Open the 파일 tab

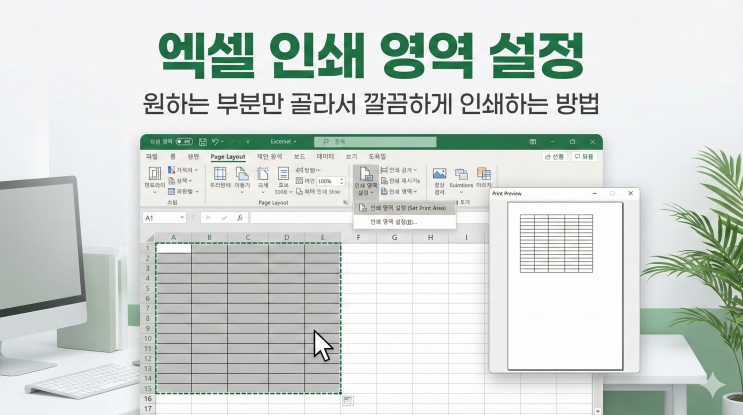click(x=152, y=156)
